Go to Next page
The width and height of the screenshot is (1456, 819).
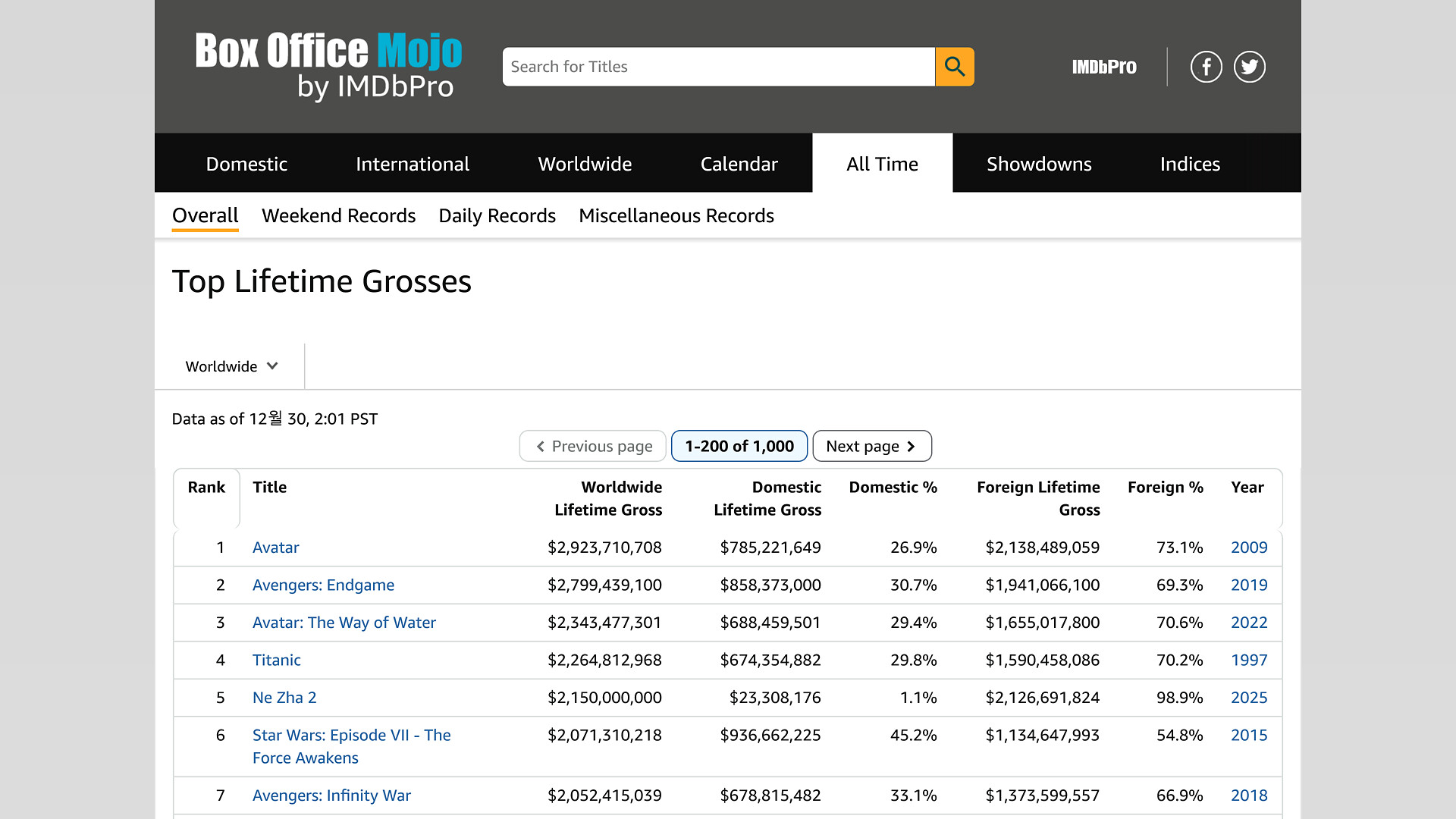pyautogui.click(x=871, y=446)
